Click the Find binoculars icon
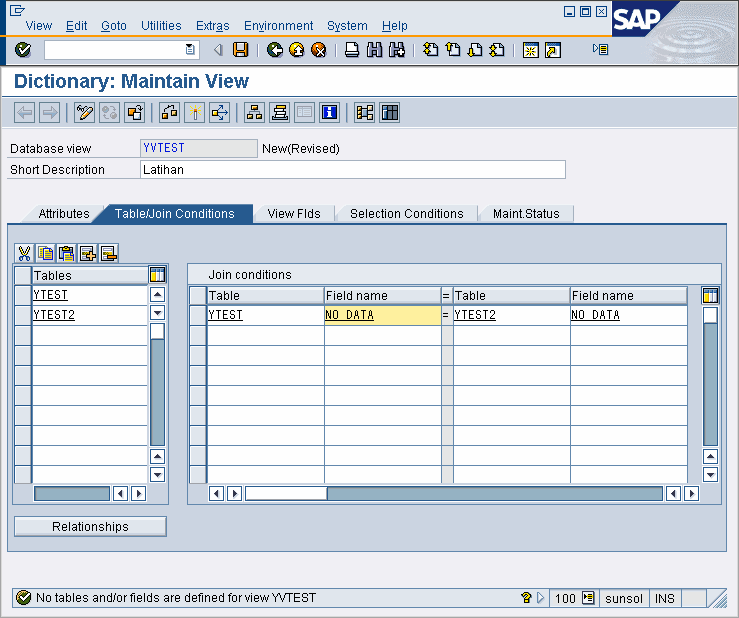The height and width of the screenshot is (618, 739). point(374,49)
